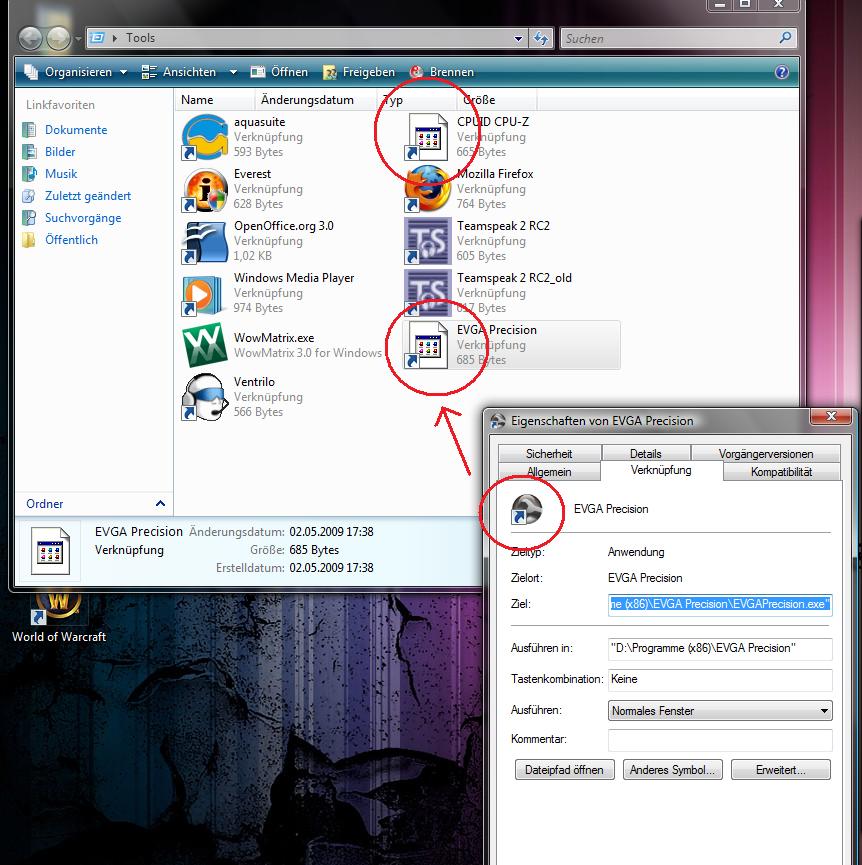
Task: Click the World of Warcraft desktop icon
Action: coord(58,608)
